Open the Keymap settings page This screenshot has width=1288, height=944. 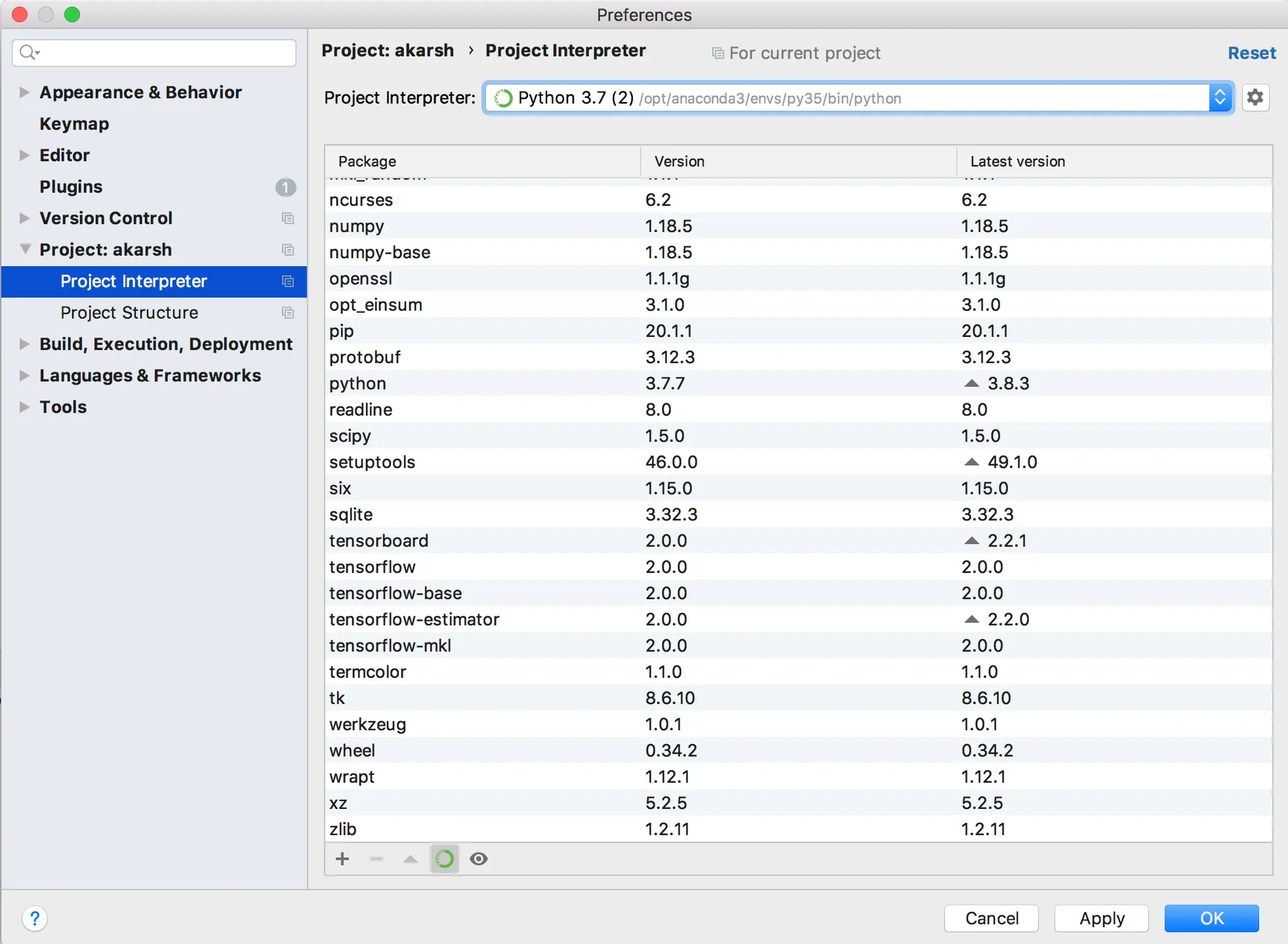pos(74,124)
